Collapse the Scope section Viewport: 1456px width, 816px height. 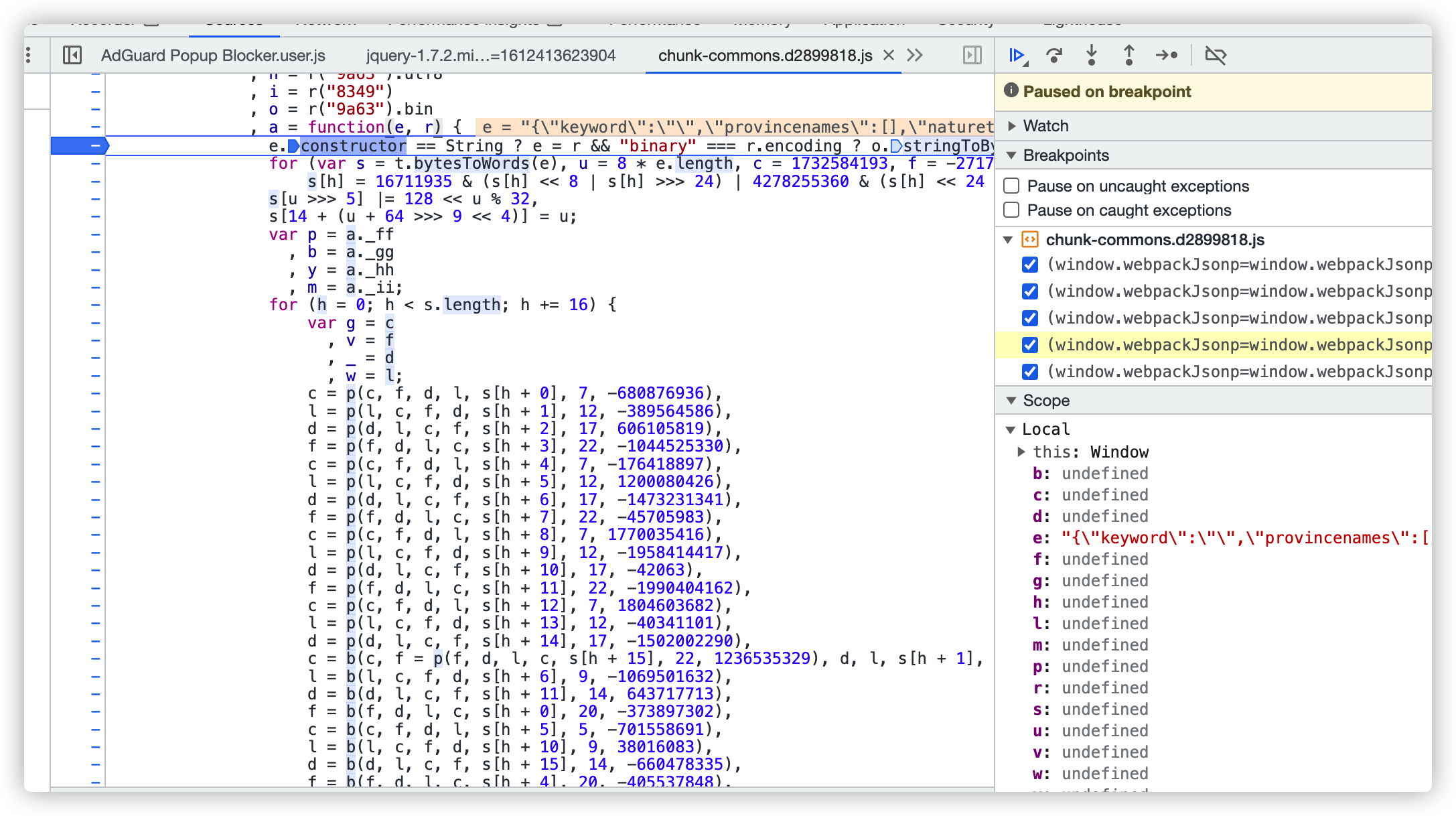(x=1011, y=401)
